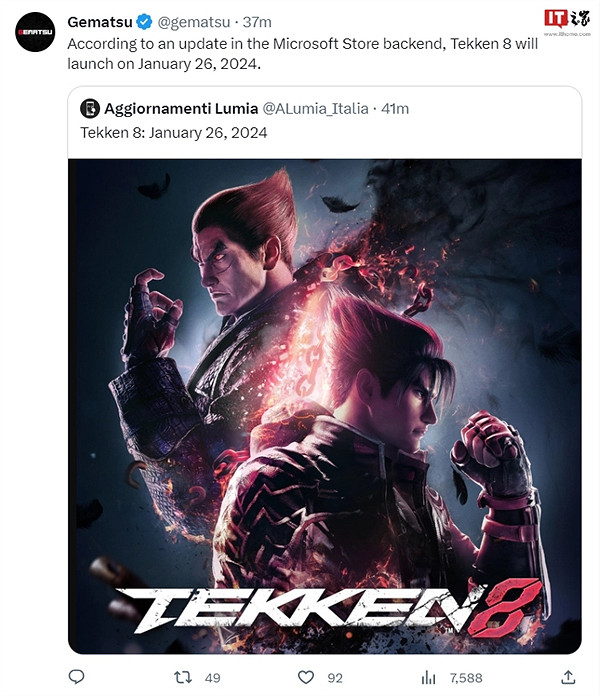
Task: Open the 7,588 view count
Action: 466,677
